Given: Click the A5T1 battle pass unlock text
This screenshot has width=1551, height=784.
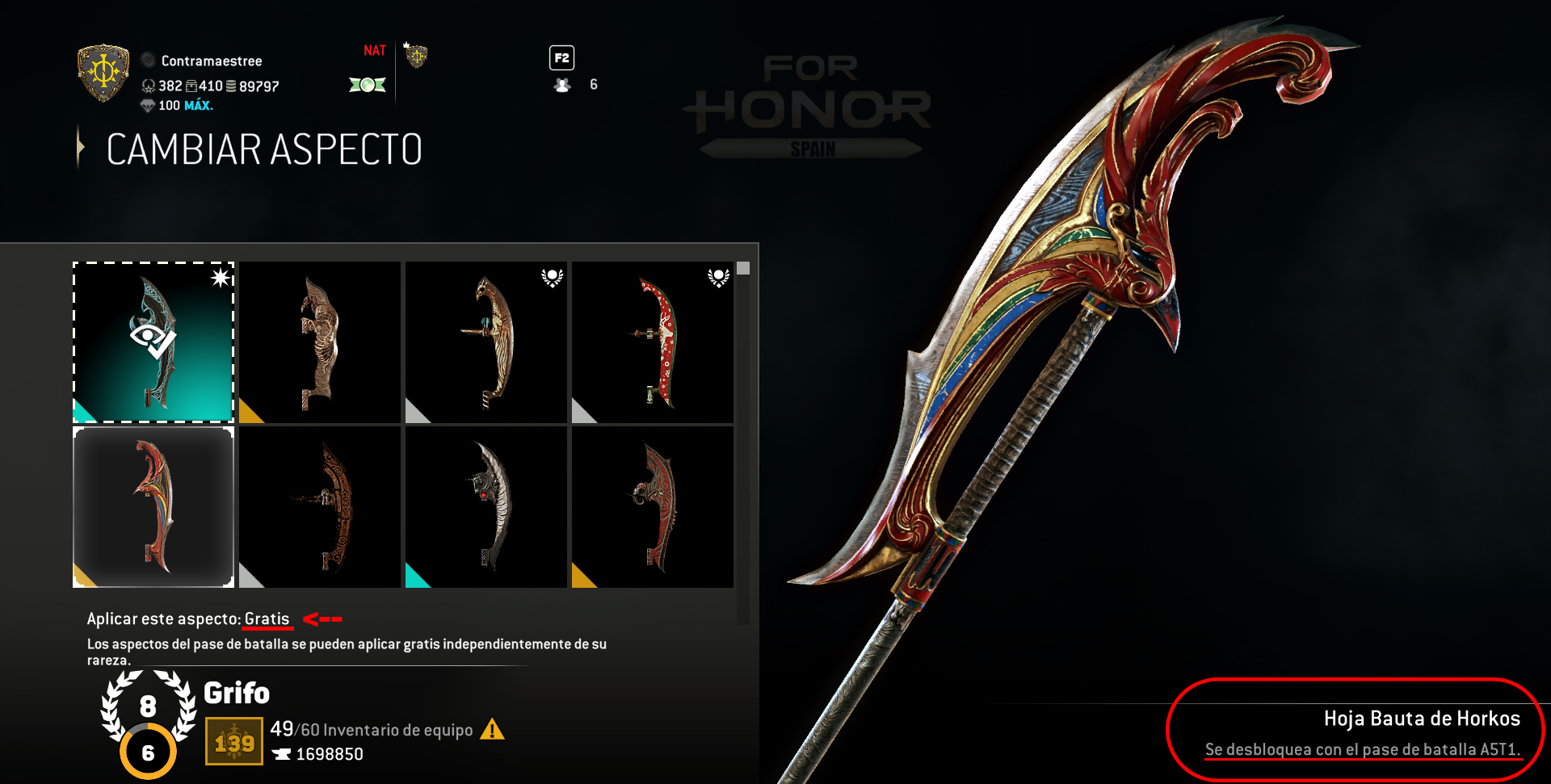Looking at the screenshot, I should [x=1363, y=749].
